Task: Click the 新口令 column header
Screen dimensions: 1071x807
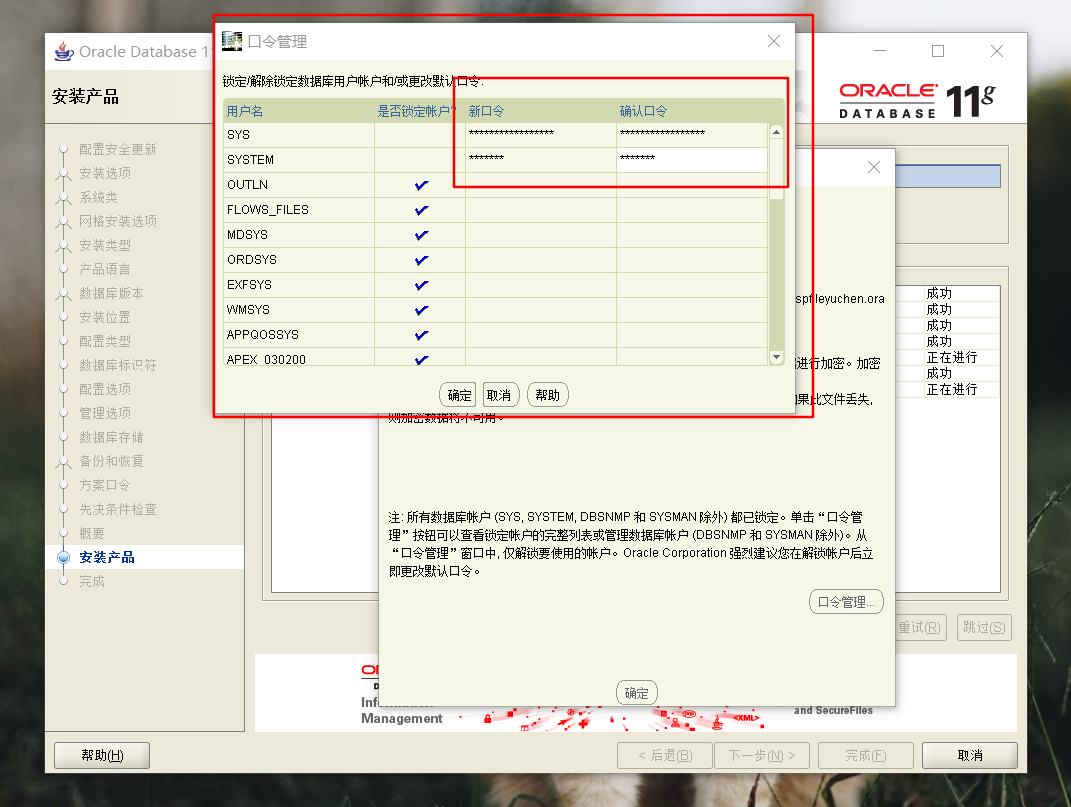Action: point(540,111)
